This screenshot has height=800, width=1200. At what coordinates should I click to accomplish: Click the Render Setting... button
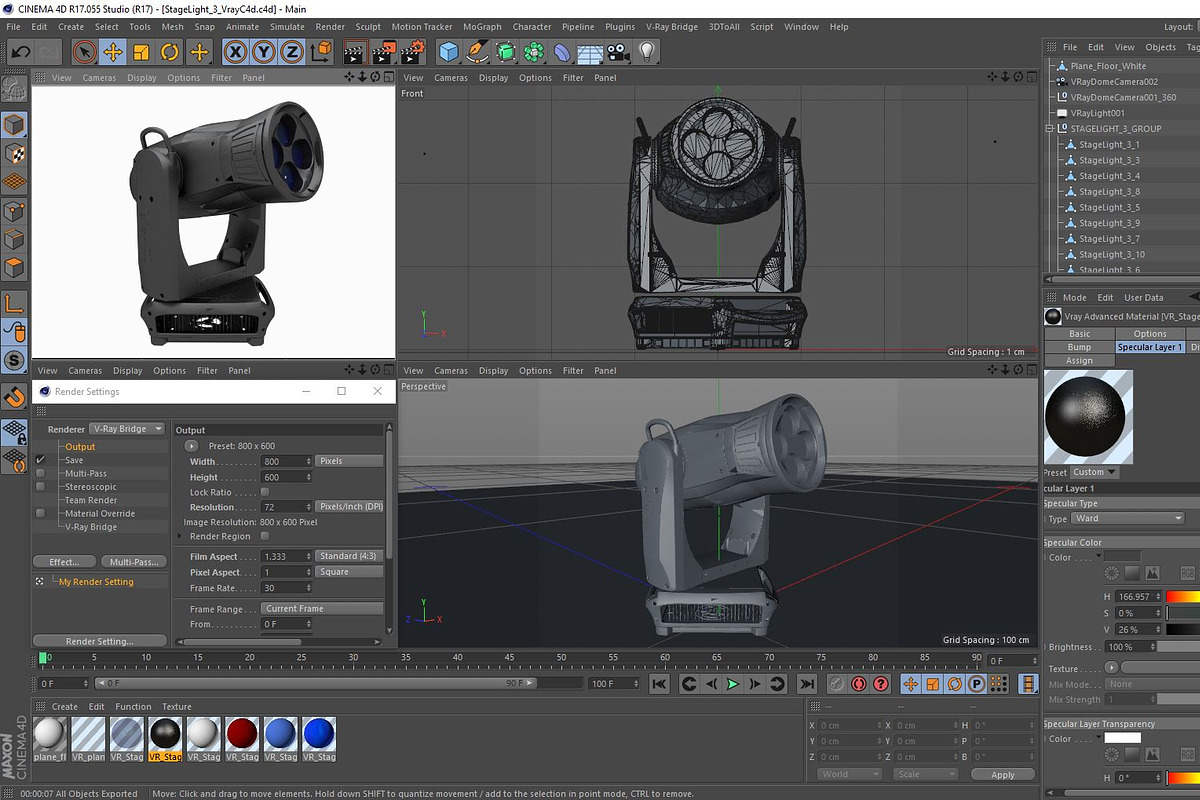tap(99, 641)
